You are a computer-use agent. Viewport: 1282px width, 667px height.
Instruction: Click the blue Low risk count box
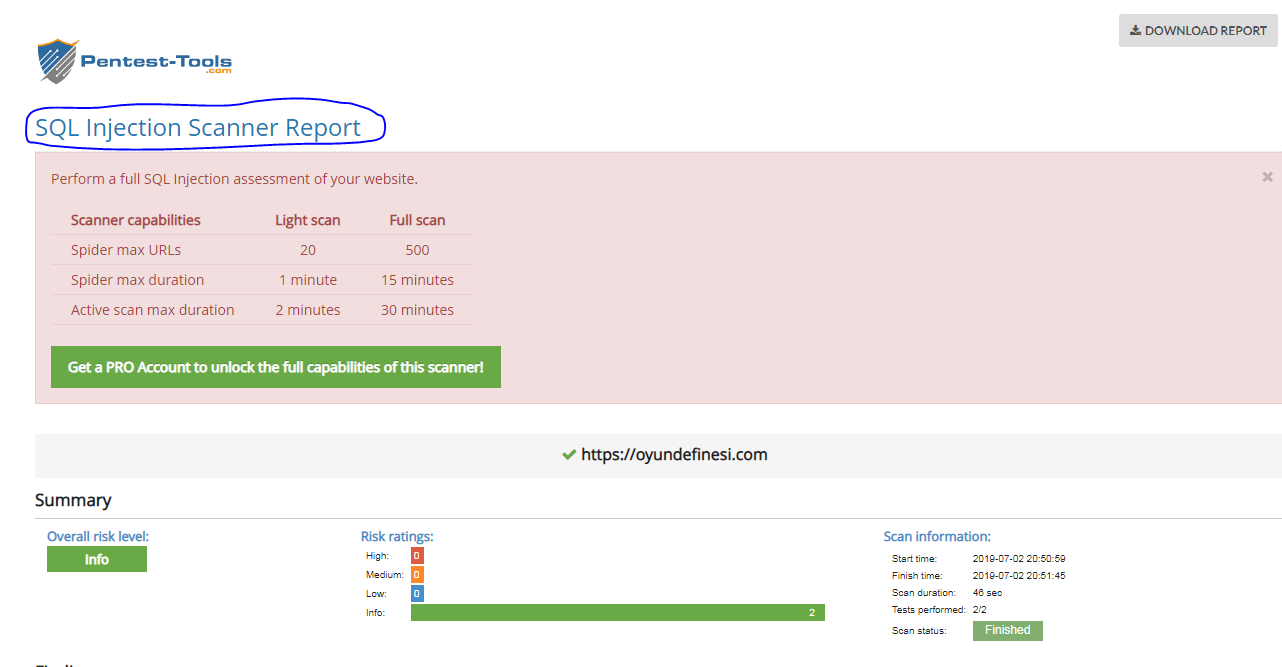coord(417,594)
